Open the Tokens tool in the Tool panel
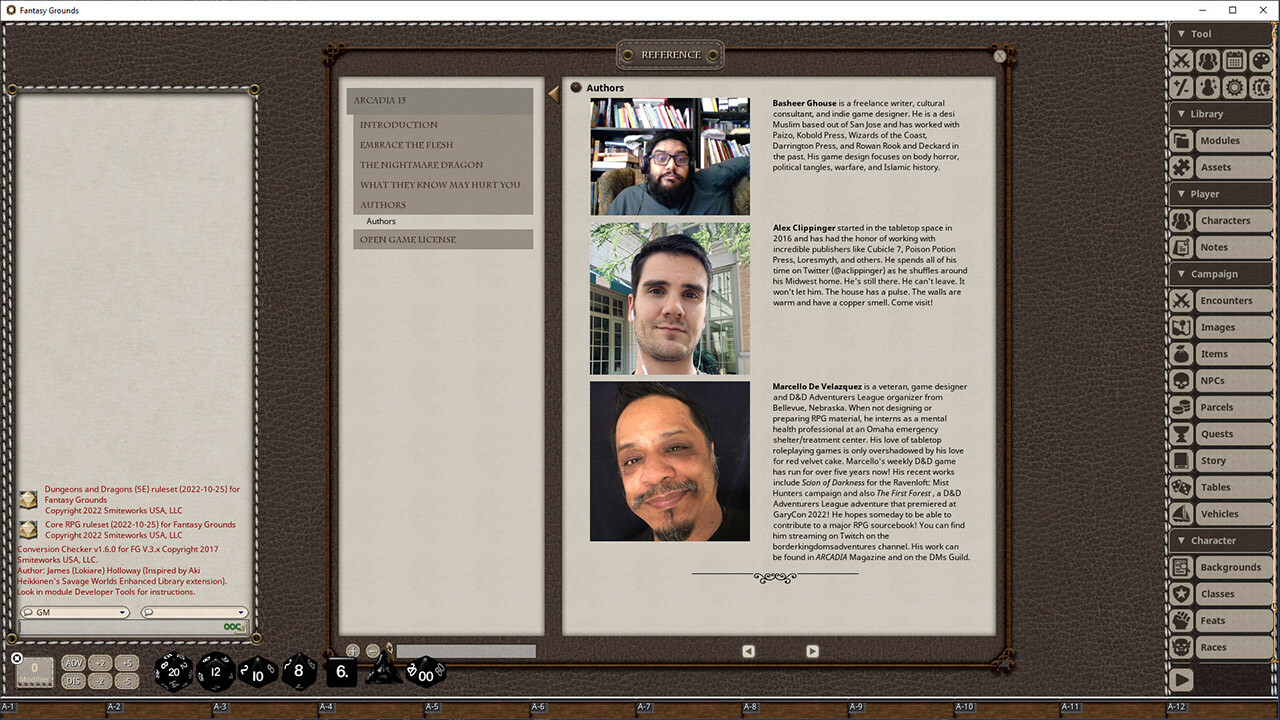1280x720 pixels. coord(1260,88)
